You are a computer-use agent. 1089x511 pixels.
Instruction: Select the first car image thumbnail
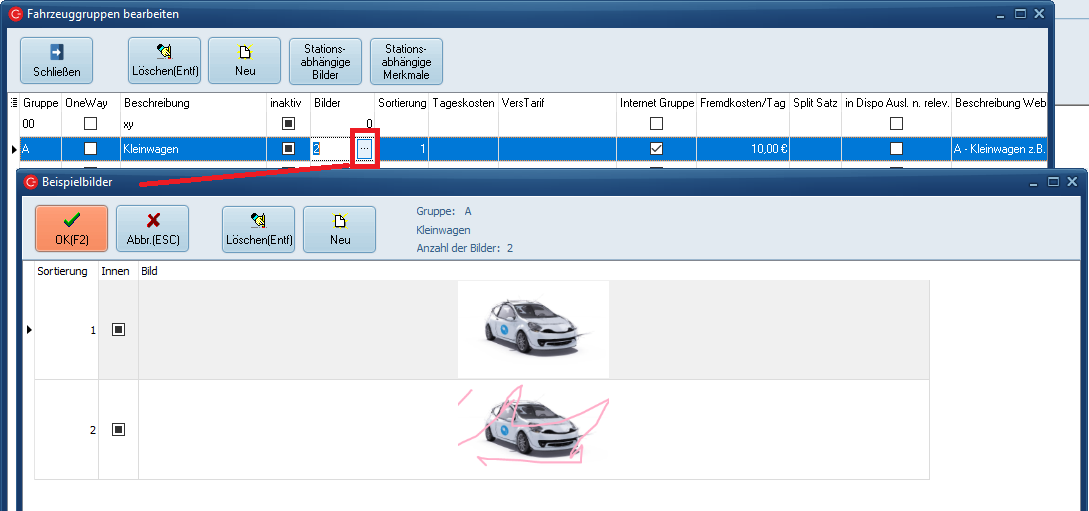click(x=533, y=329)
